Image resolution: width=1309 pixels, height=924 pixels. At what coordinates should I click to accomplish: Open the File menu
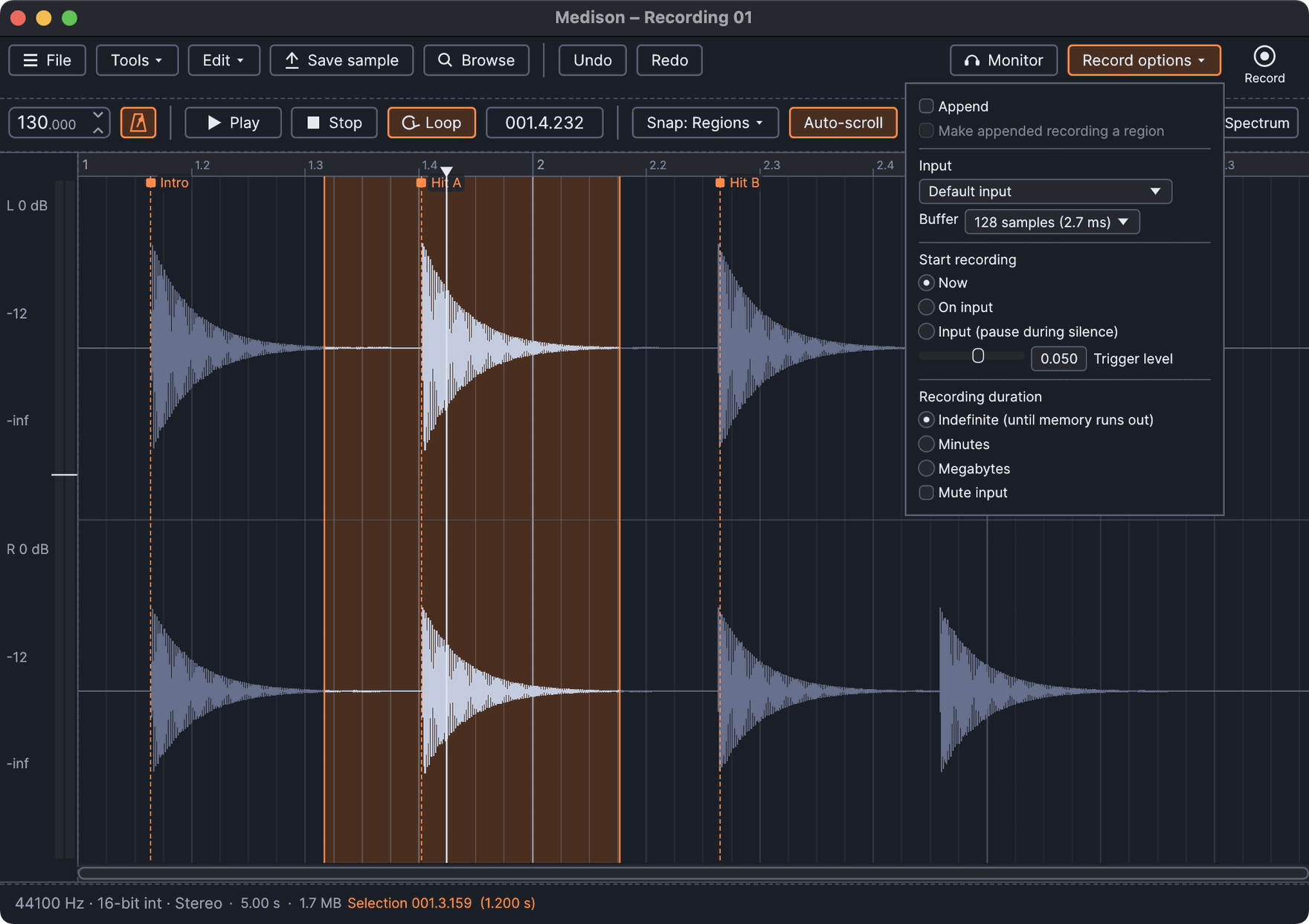[47, 60]
